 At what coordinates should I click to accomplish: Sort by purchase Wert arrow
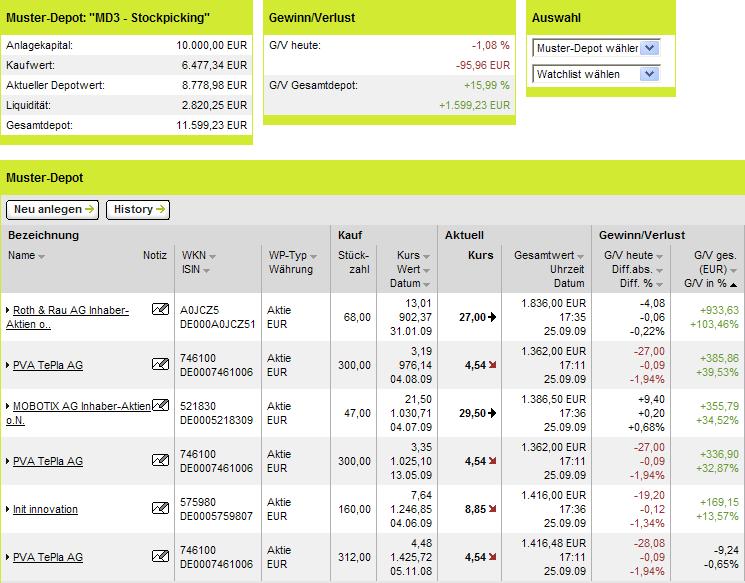(426, 270)
